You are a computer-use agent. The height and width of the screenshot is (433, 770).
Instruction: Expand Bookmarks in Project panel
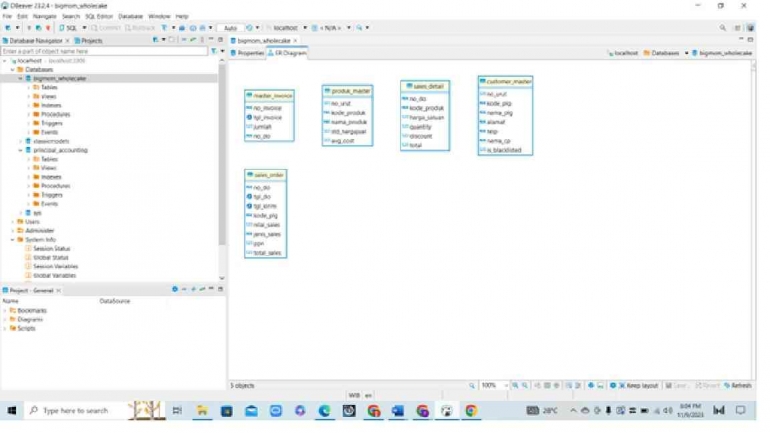coord(5,311)
